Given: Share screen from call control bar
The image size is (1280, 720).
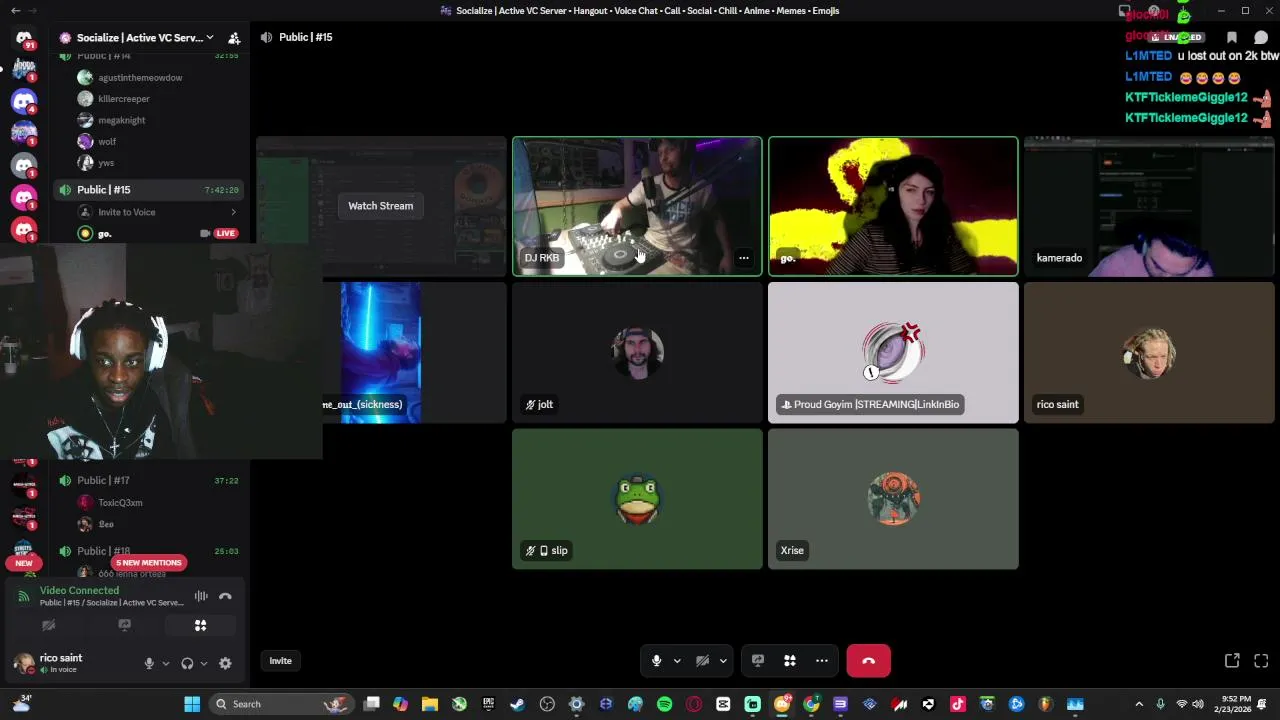Looking at the screenshot, I should [x=758, y=660].
